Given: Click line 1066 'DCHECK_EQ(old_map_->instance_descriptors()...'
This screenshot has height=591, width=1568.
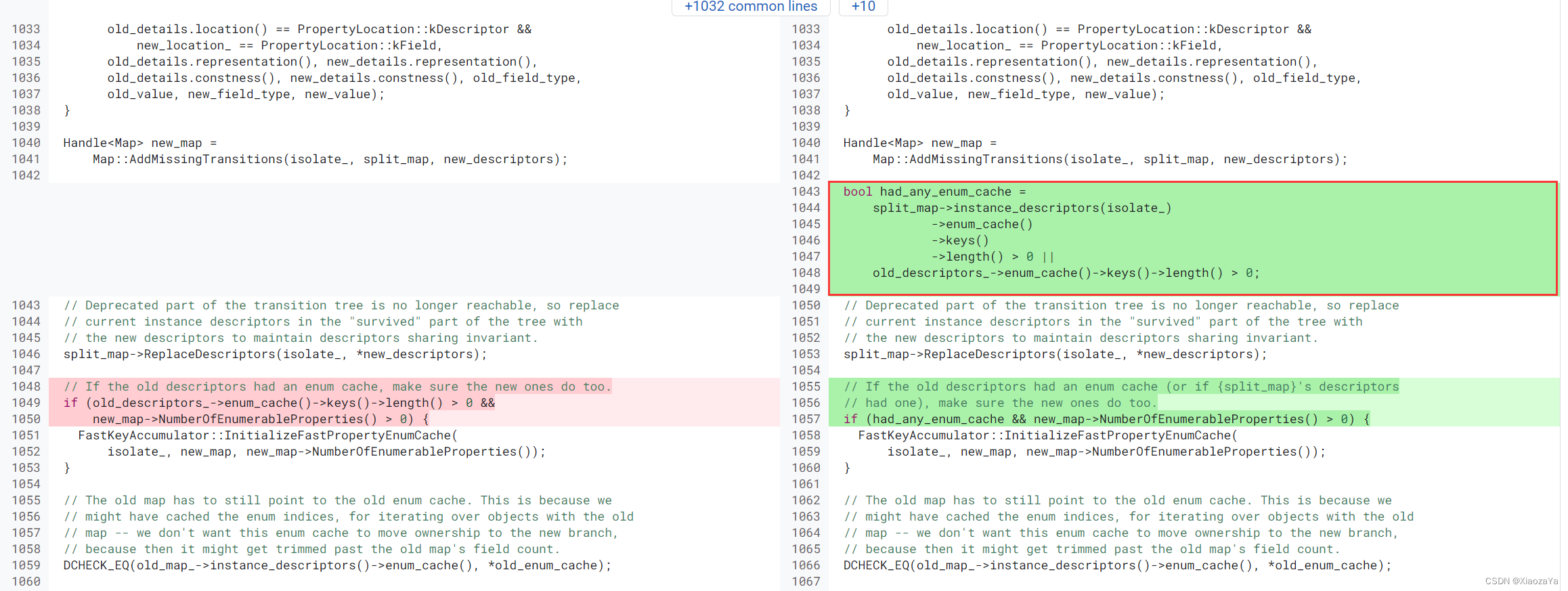Looking at the screenshot, I should click(1117, 565).
